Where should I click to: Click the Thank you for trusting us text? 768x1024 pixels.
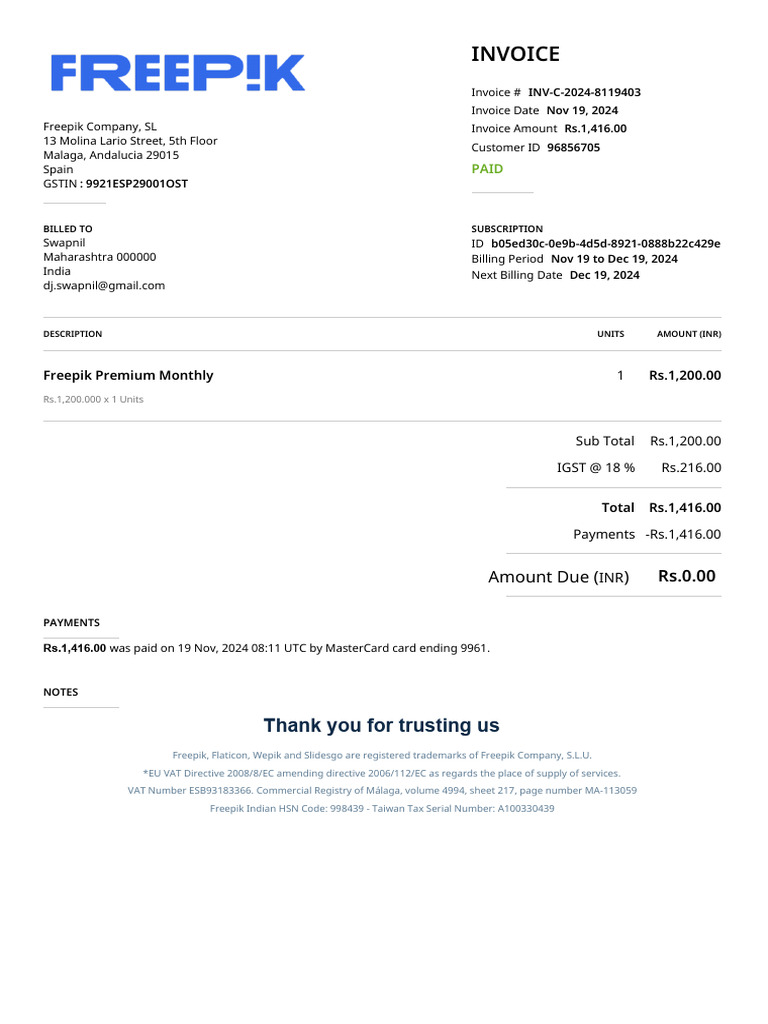381,725
